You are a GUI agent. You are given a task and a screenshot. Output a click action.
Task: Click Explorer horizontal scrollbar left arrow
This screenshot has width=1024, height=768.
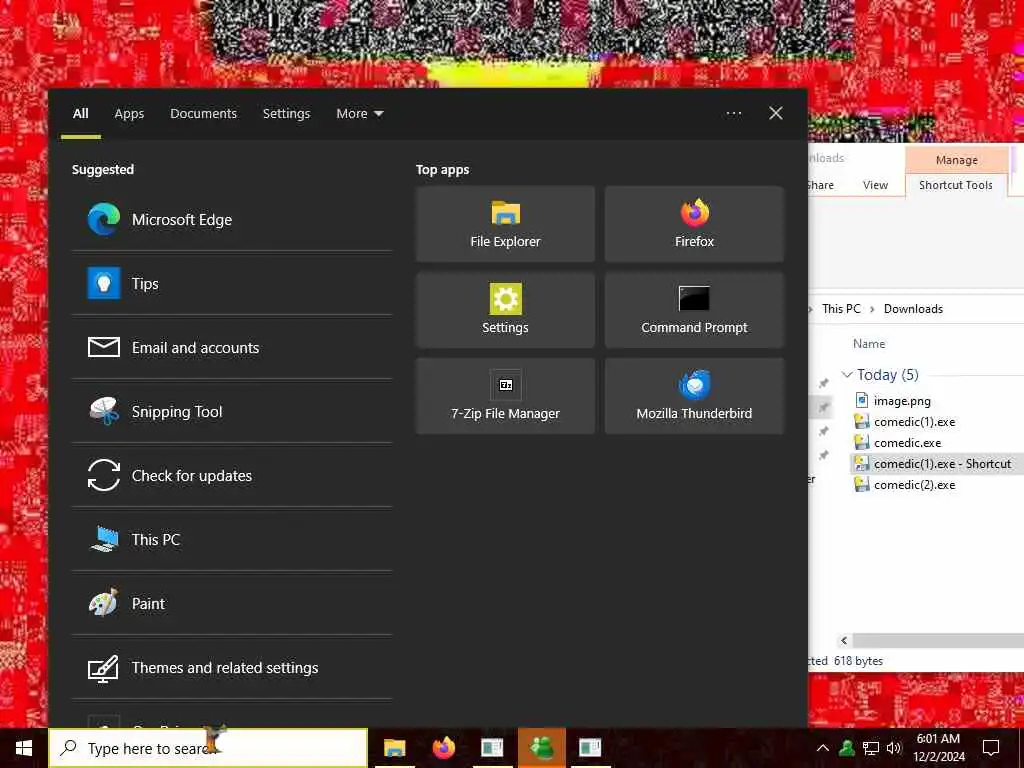844,641
